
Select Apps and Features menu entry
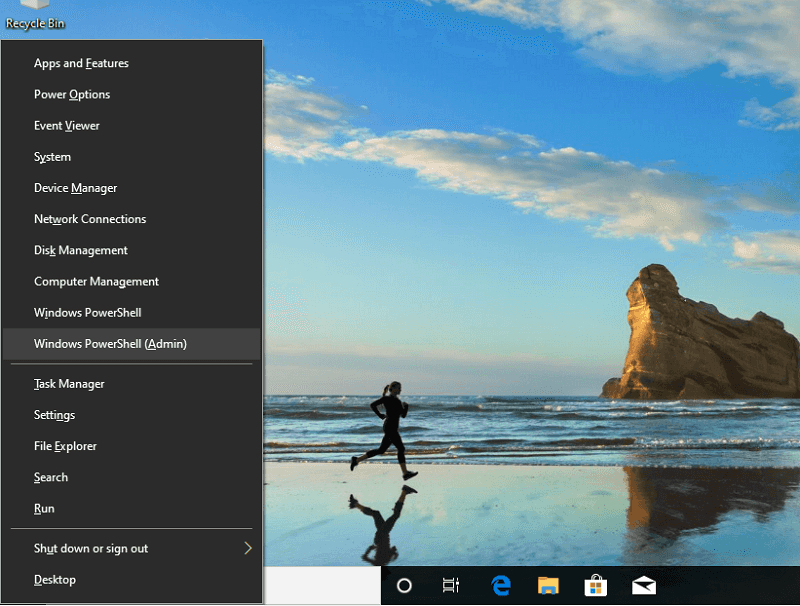(x=81, y=63)
